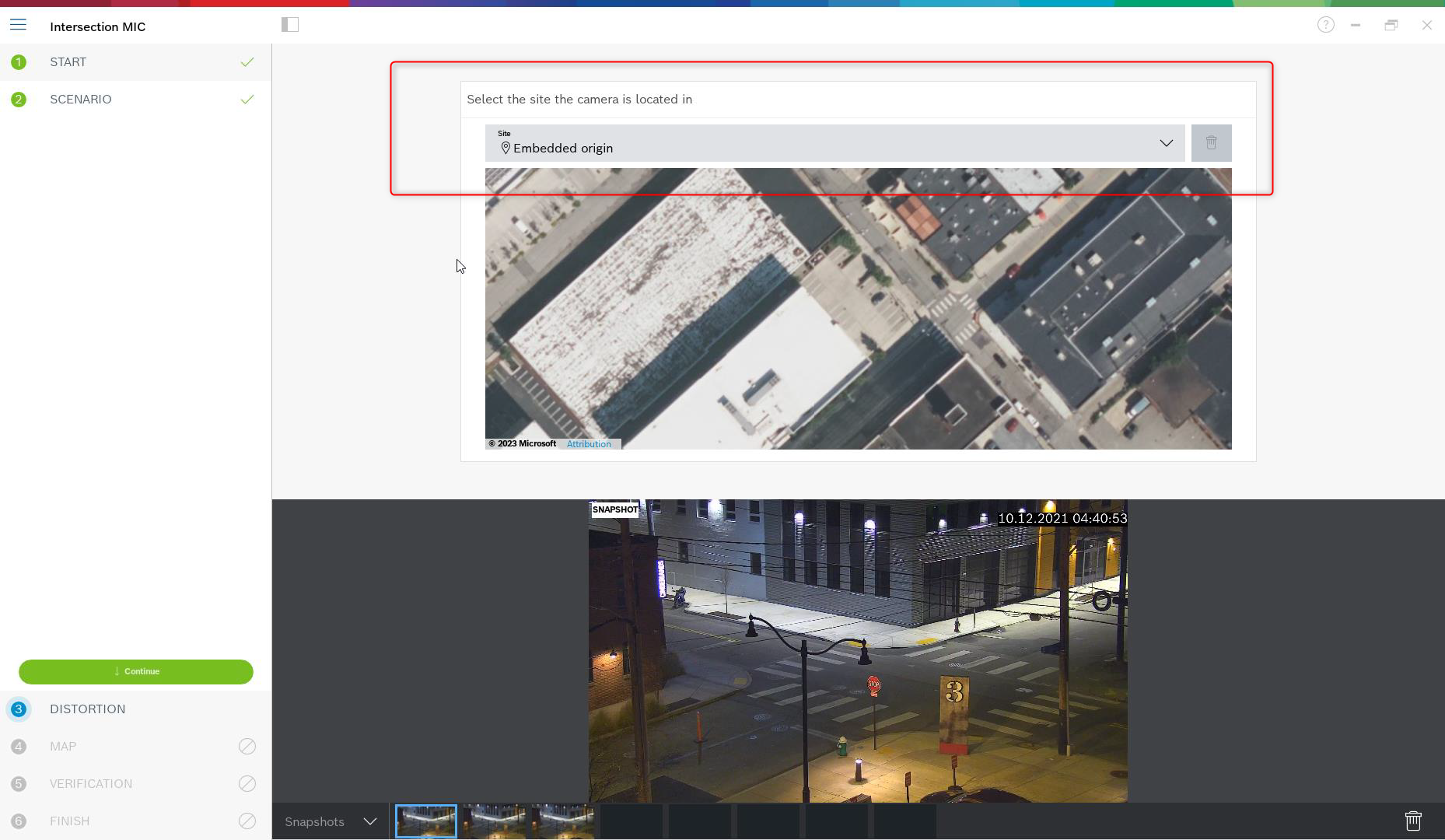Image resolution: width=1445 pixels, height=840 pixels.
Task: Open the hamburger menu
Action: [18, 25]
